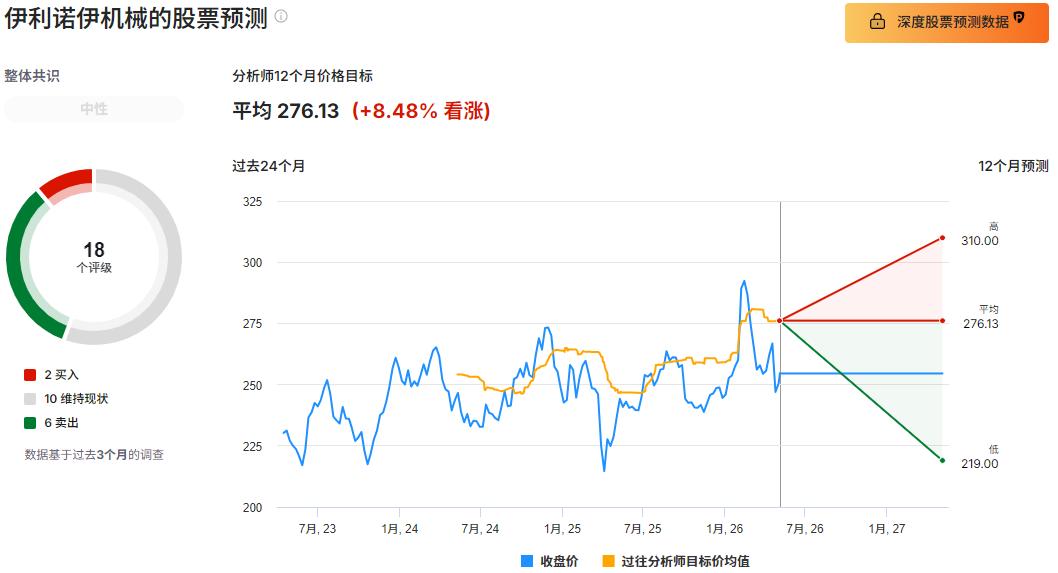Open 深度股票预测数据 premium button
The height and width of the screenshot is (573, 1058).
947,22
